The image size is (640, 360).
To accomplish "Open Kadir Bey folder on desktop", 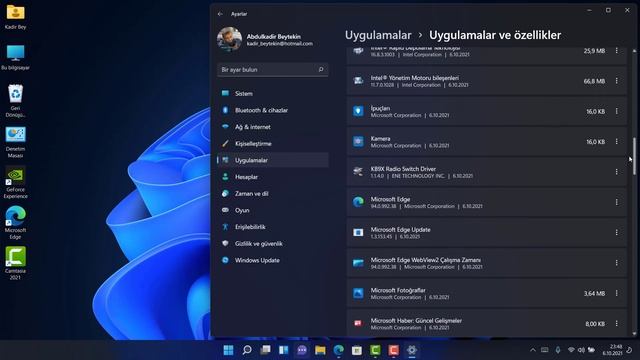I will (16, 17).
